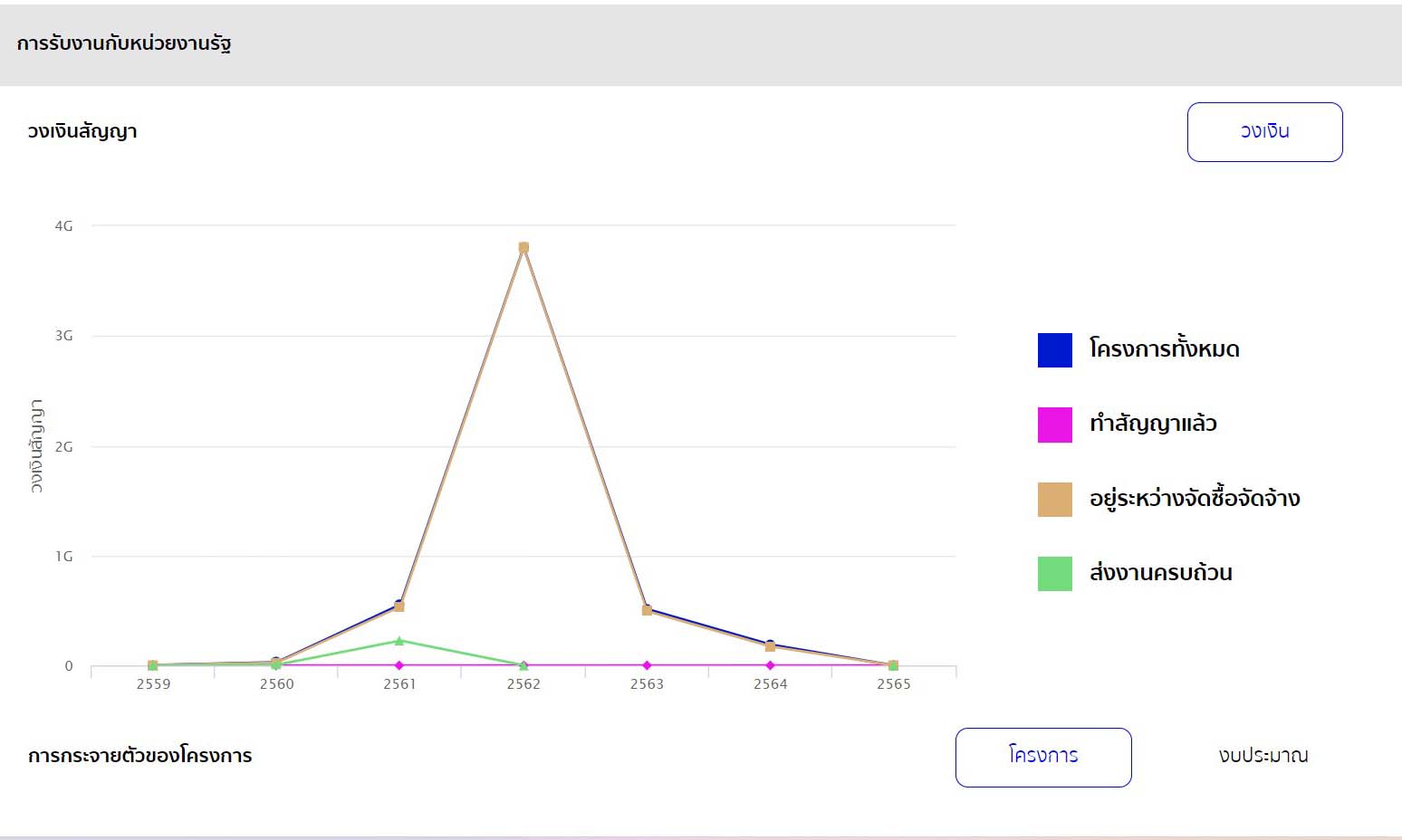The height and width of the screenshot is (840, 1402).
Task: Hide the ส่งงานครบถ้วน series via legend text
Action: coord(1160,572)
